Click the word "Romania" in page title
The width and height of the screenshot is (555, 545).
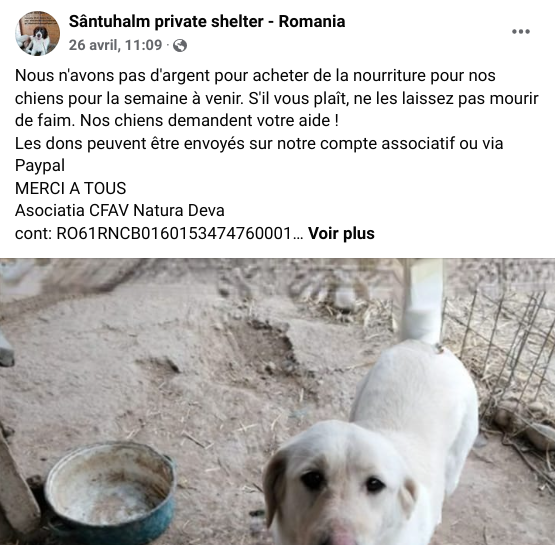(x=312, y=22)
